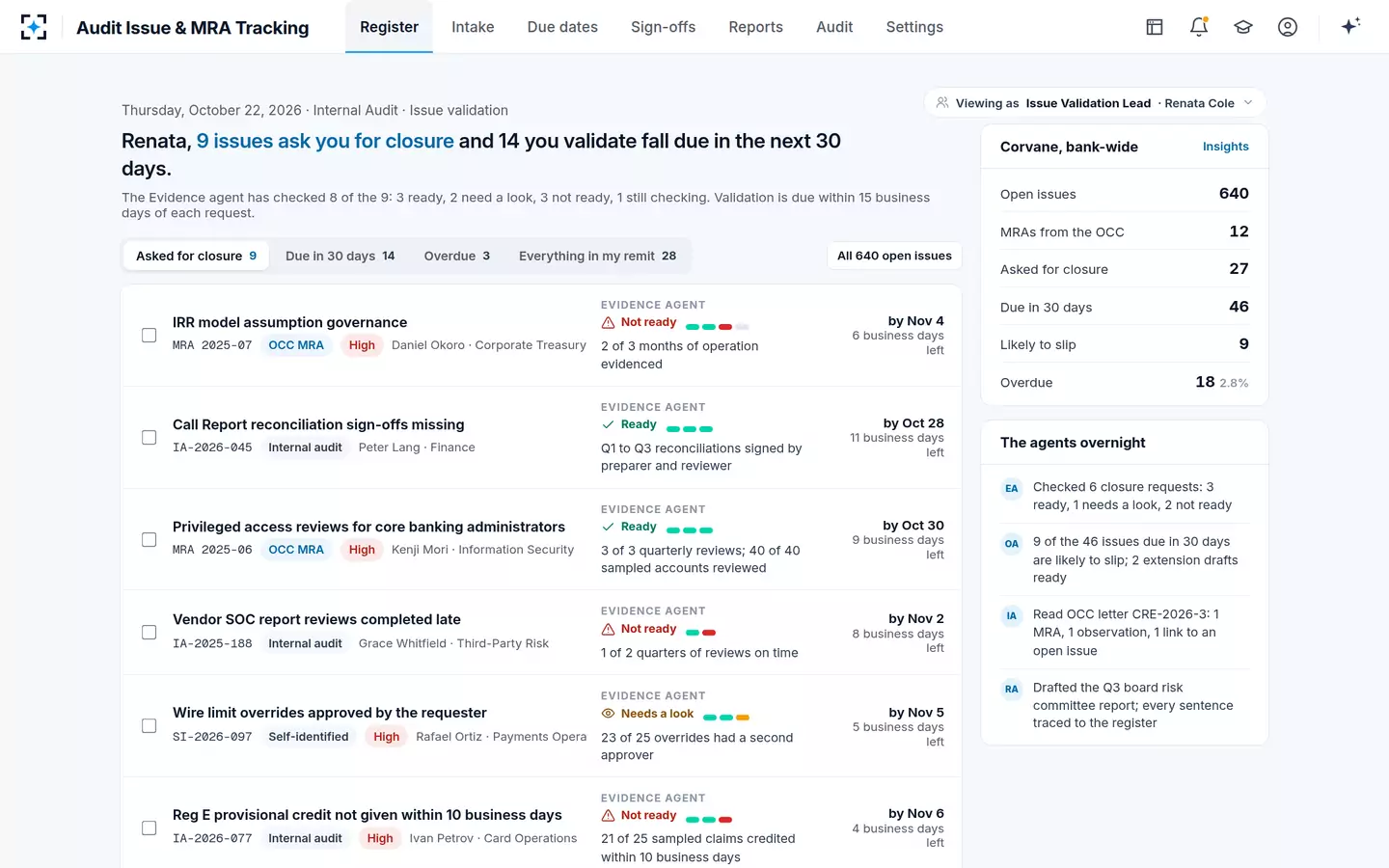Screen dimensions: 1389x868
Task: Select the Overdue 3 filter tab
Action: pos(456,256)
